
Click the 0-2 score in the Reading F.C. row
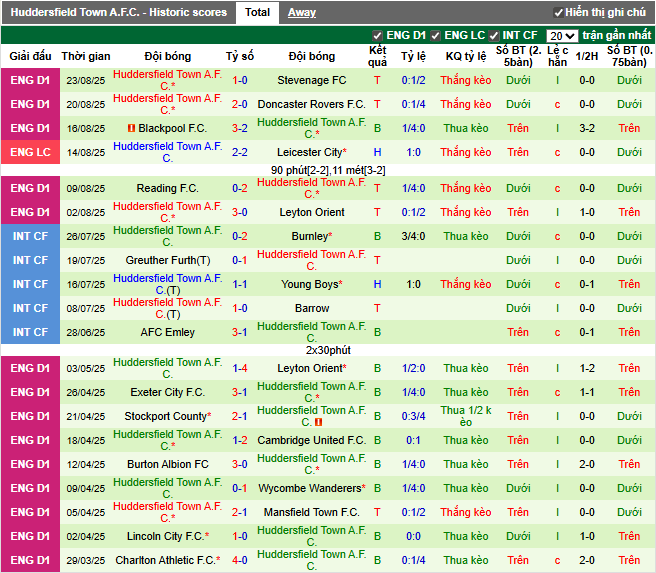click(x=240, y=188)
